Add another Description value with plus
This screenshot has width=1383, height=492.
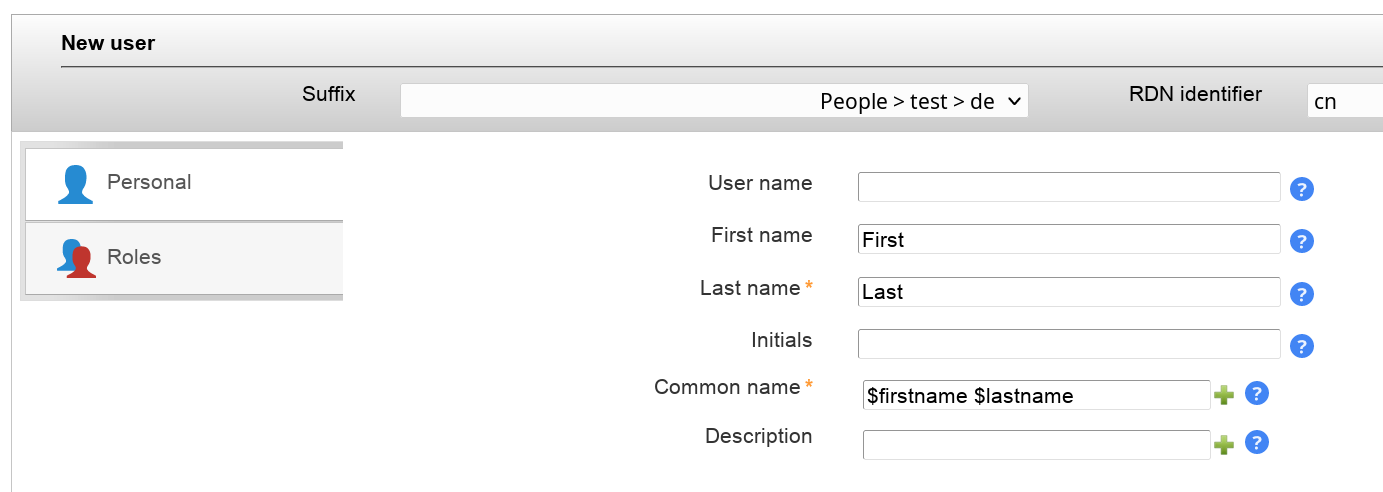coord(1224,444)
